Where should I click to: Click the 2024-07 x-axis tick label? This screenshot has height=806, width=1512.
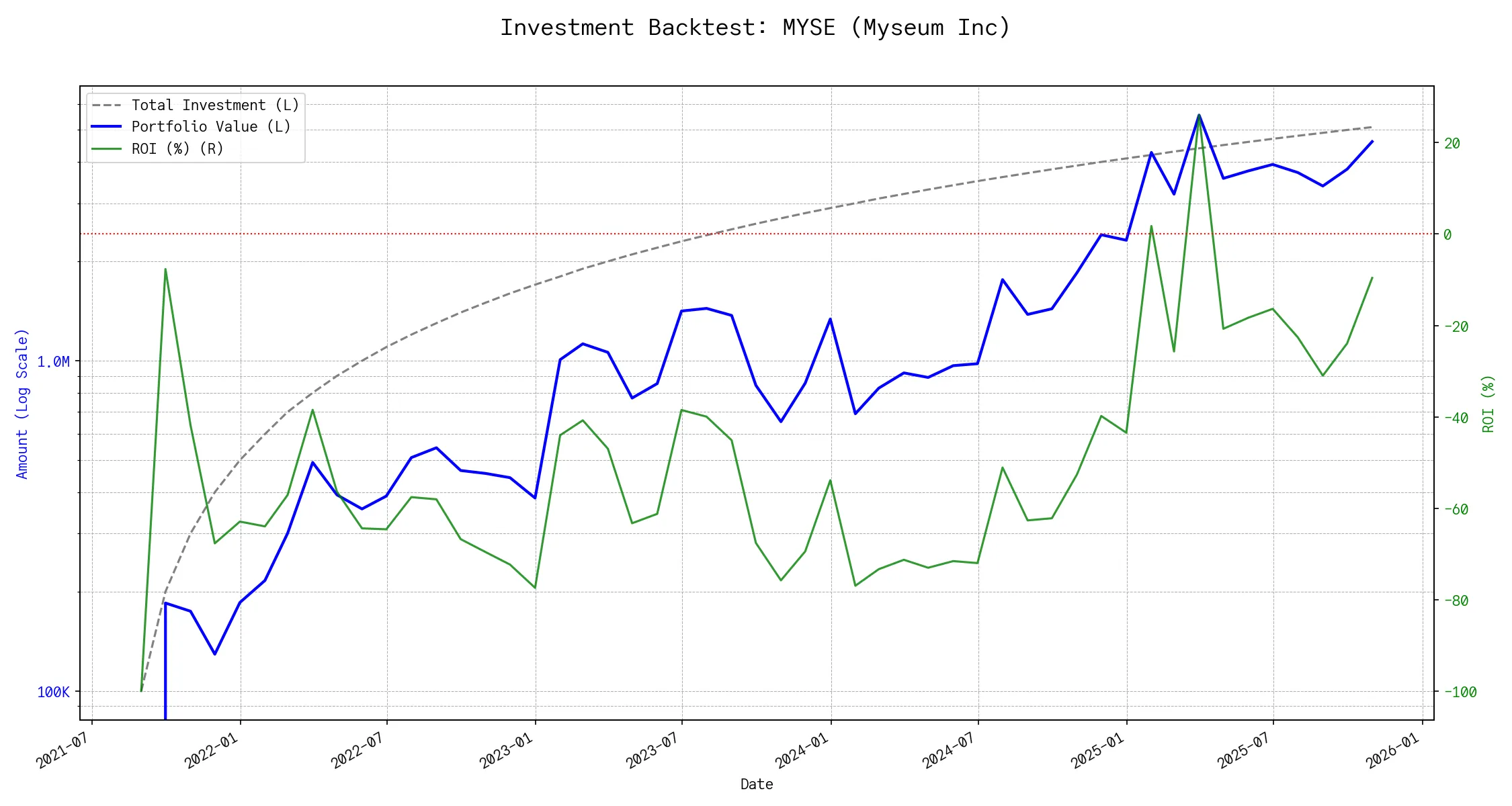(948, 750)
